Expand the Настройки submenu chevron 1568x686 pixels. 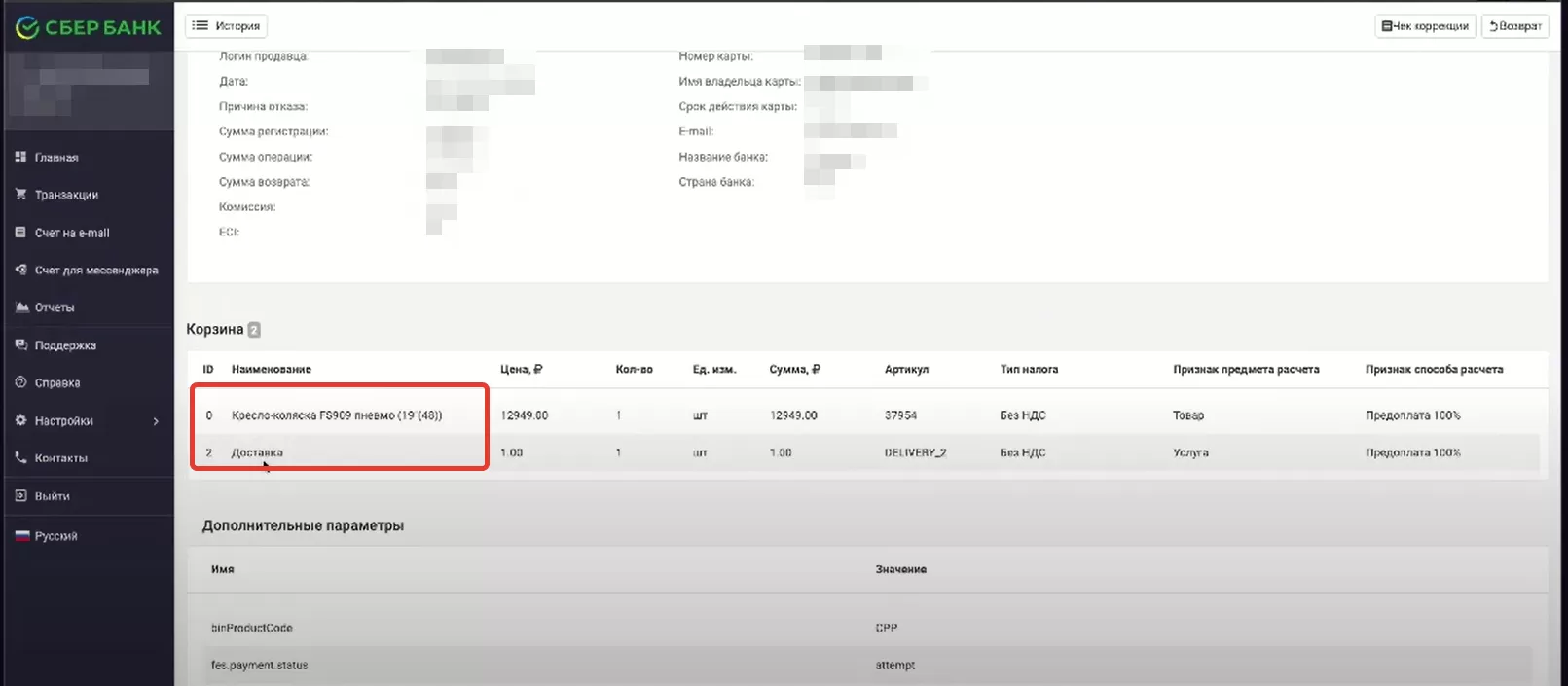(156, 421)
